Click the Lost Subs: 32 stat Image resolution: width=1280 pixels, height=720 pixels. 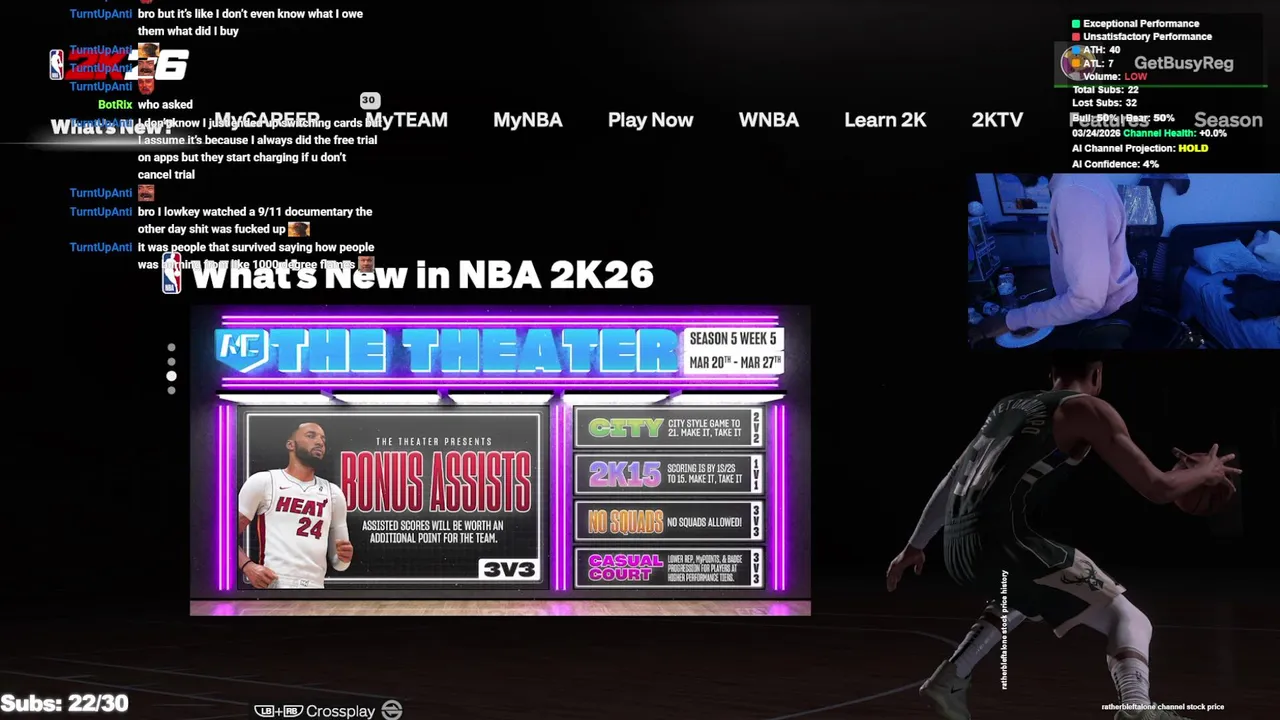pos(1104,103)
